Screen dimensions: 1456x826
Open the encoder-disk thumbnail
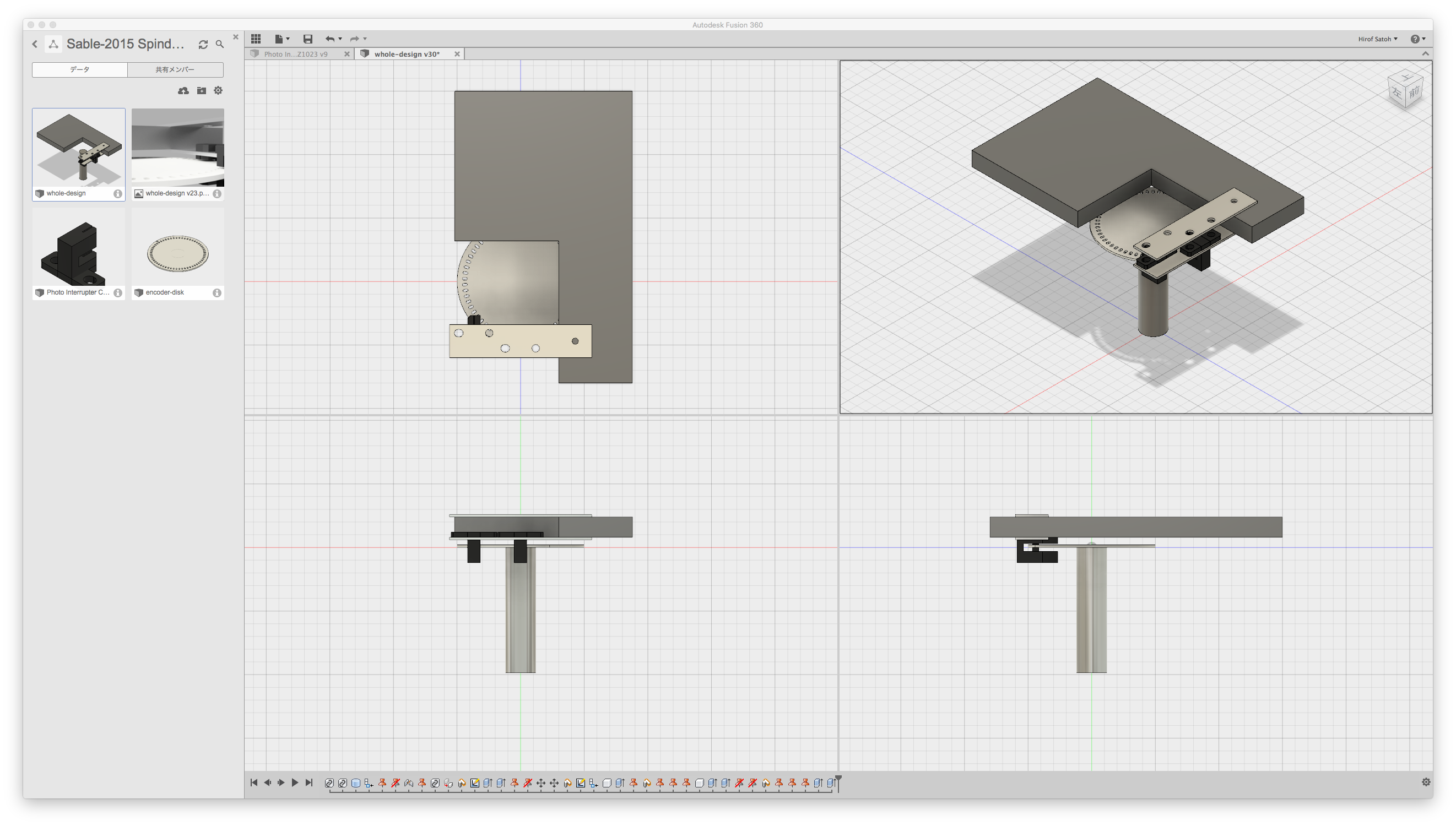(177, 252)
